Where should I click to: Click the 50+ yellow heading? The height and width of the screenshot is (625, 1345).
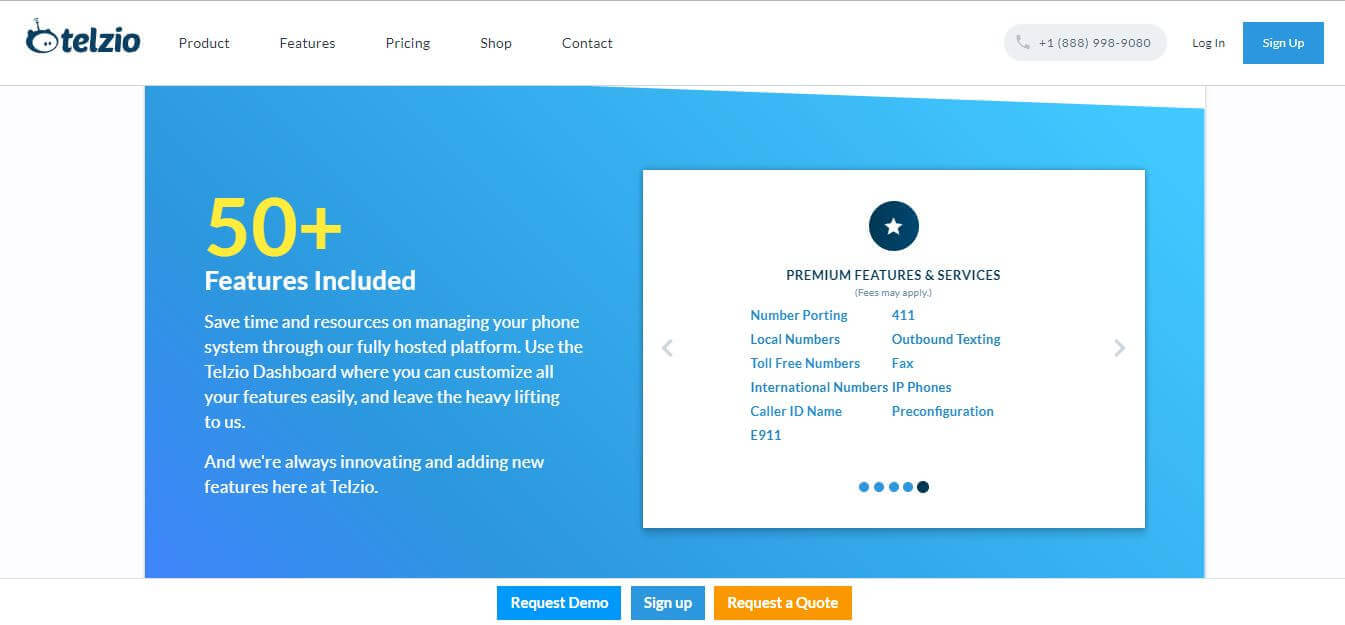point(274,226)
